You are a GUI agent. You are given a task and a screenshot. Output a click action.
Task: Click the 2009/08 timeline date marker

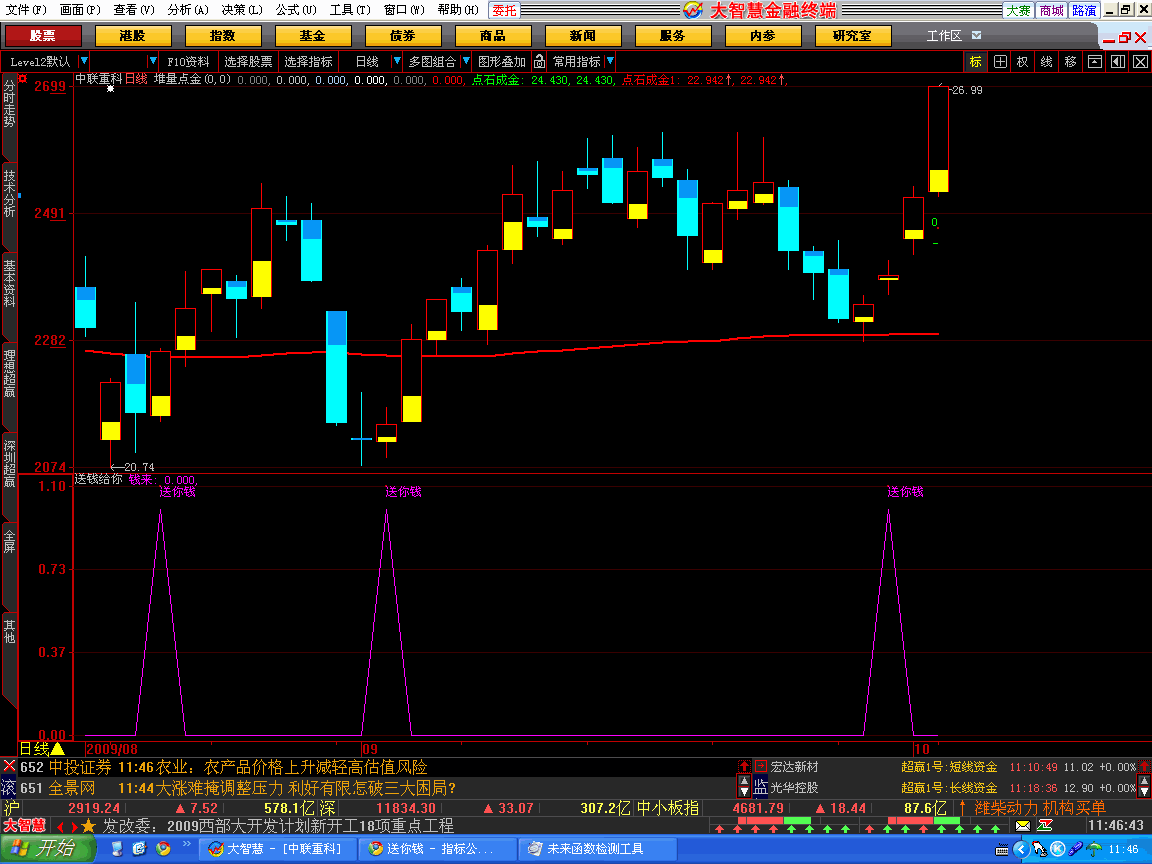[x=112, y=749]
